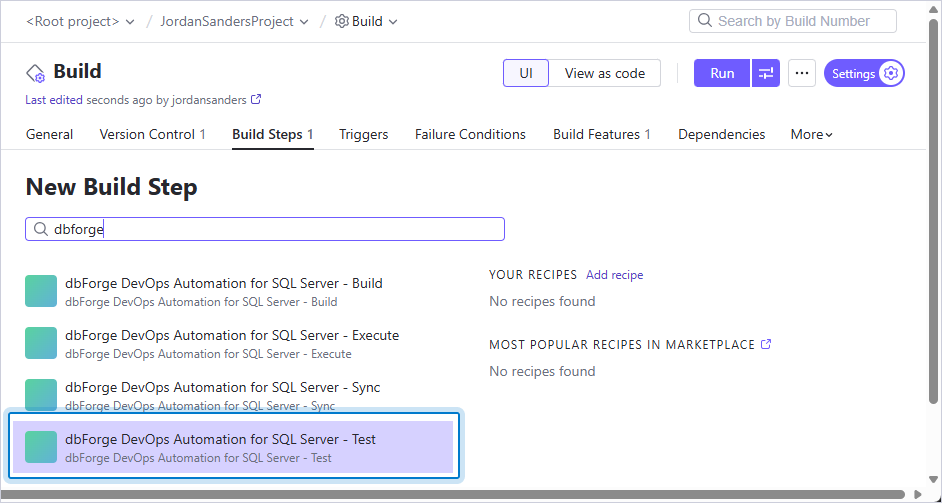Select the dbForge Sync step icon
942x503 pixels.
pos(41,395)
